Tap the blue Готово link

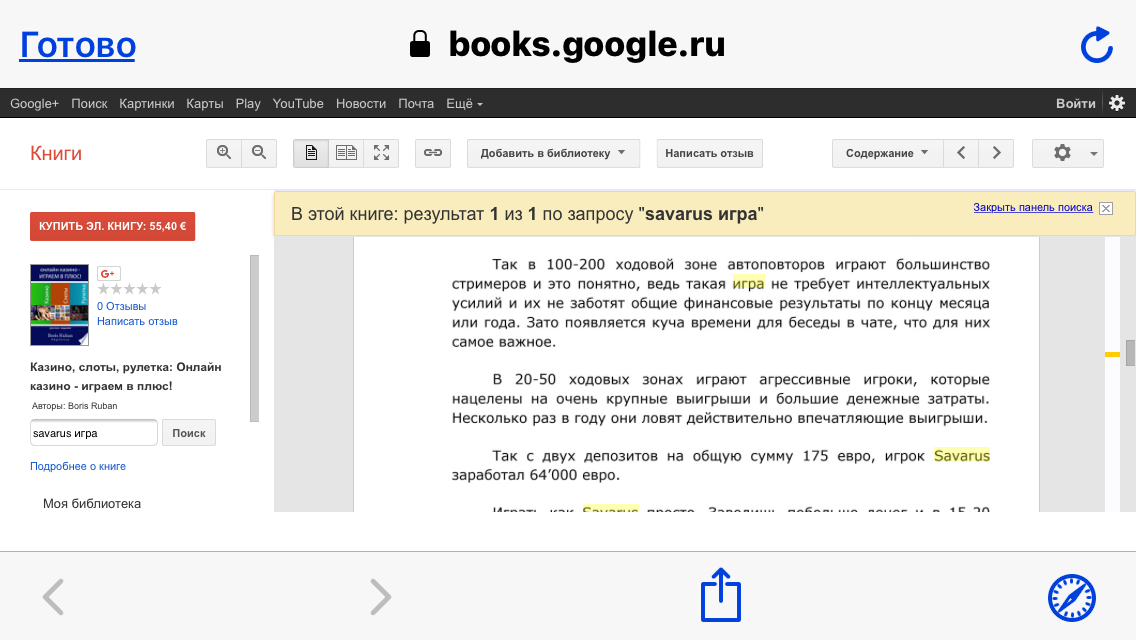pyautogui.click(x=78, y=45)
